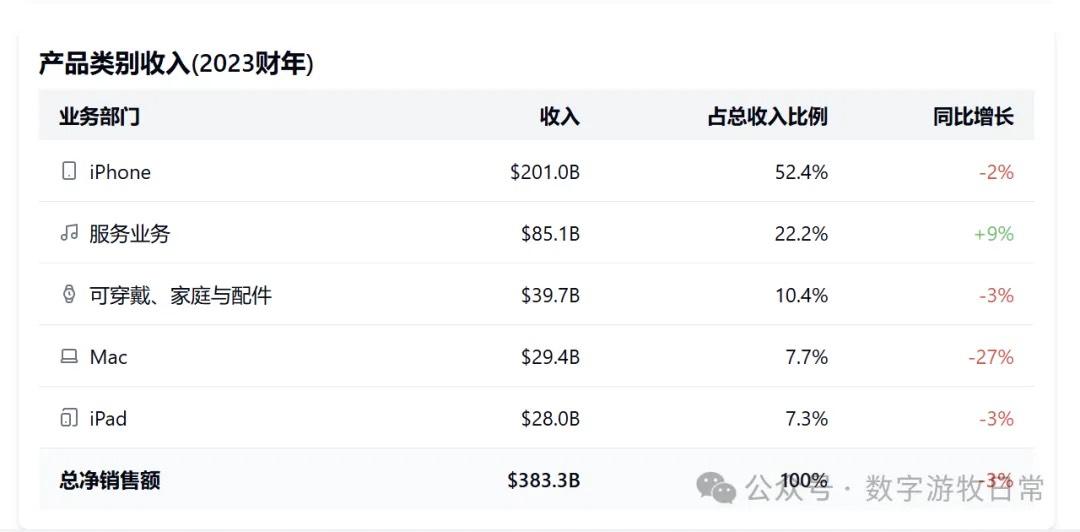This screenshot has height=532, width=1080.
Task: Click the 收入 column header
Action: tap(559, 116)
